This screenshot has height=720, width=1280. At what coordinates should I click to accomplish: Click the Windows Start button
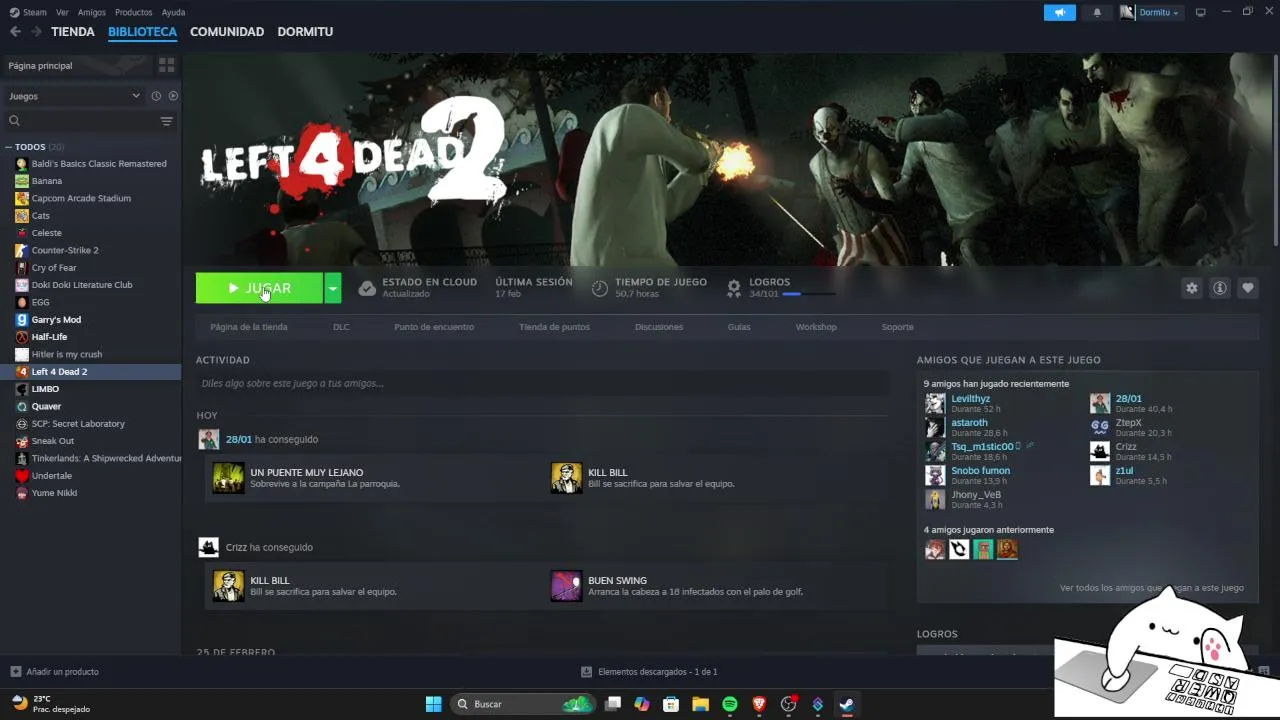point(433,704)
